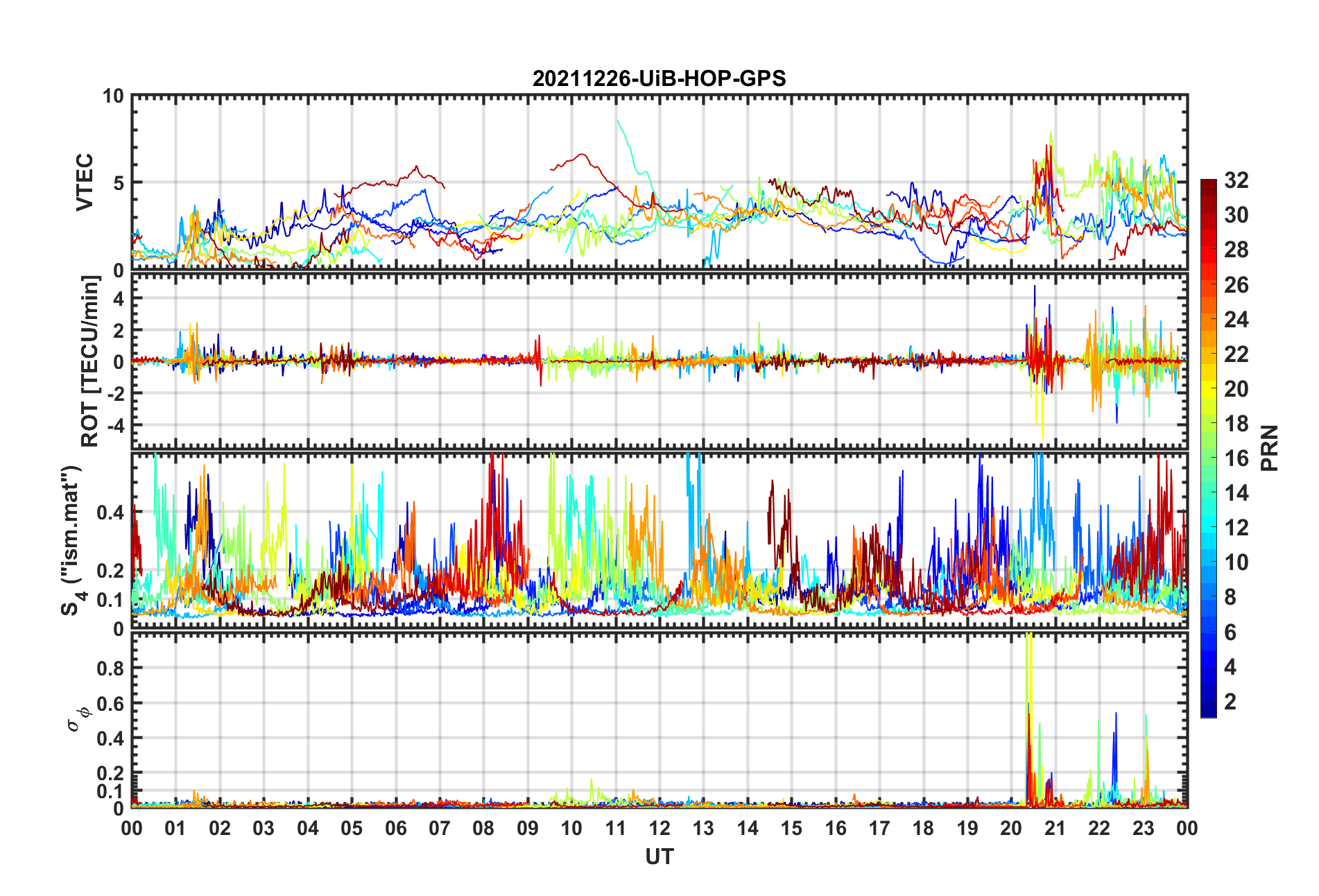Click the "5" tick on the VTEC y-axis
The width and height of the screenshot is (1319, 896).
click(x=119, y=182)
